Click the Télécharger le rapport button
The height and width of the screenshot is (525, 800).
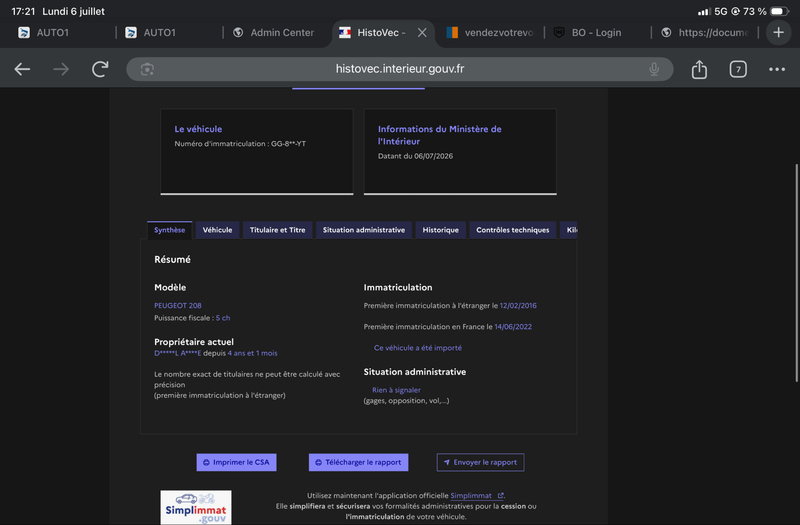click(358, 462)
